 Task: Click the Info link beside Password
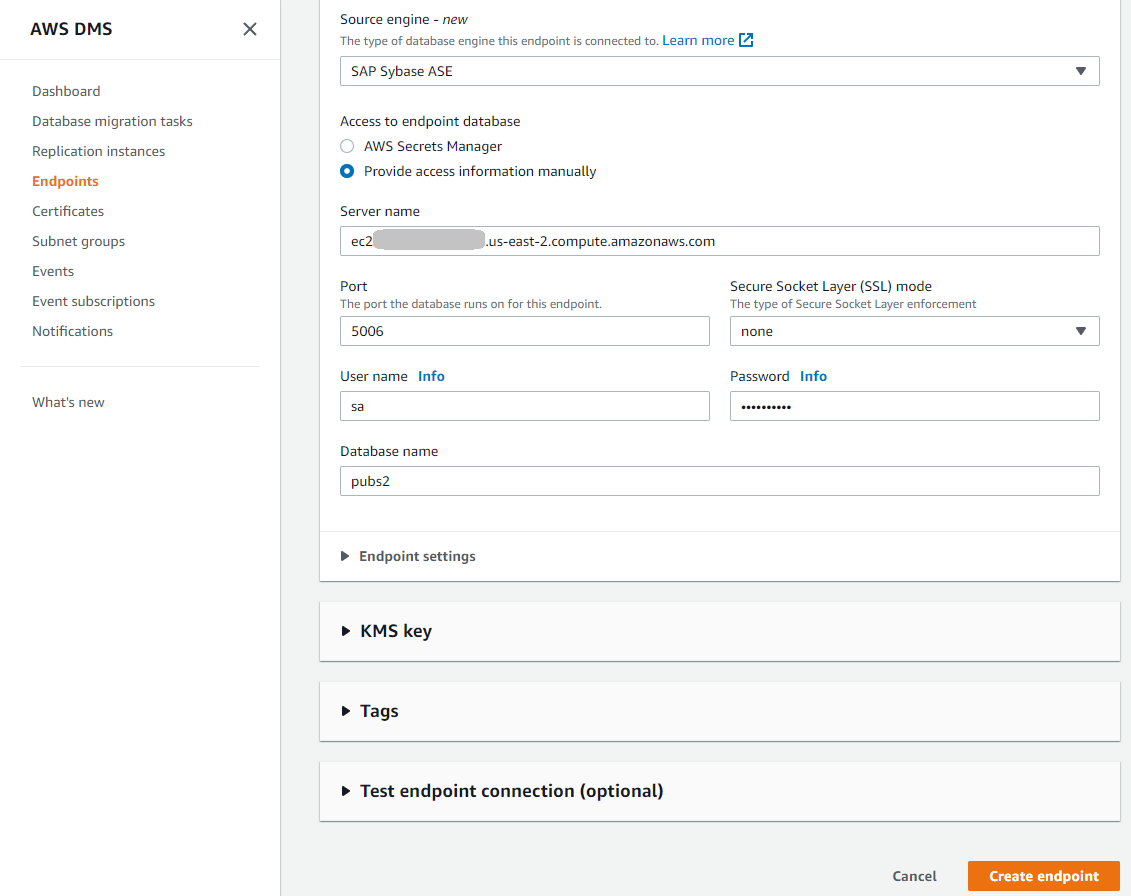(813, 376)
